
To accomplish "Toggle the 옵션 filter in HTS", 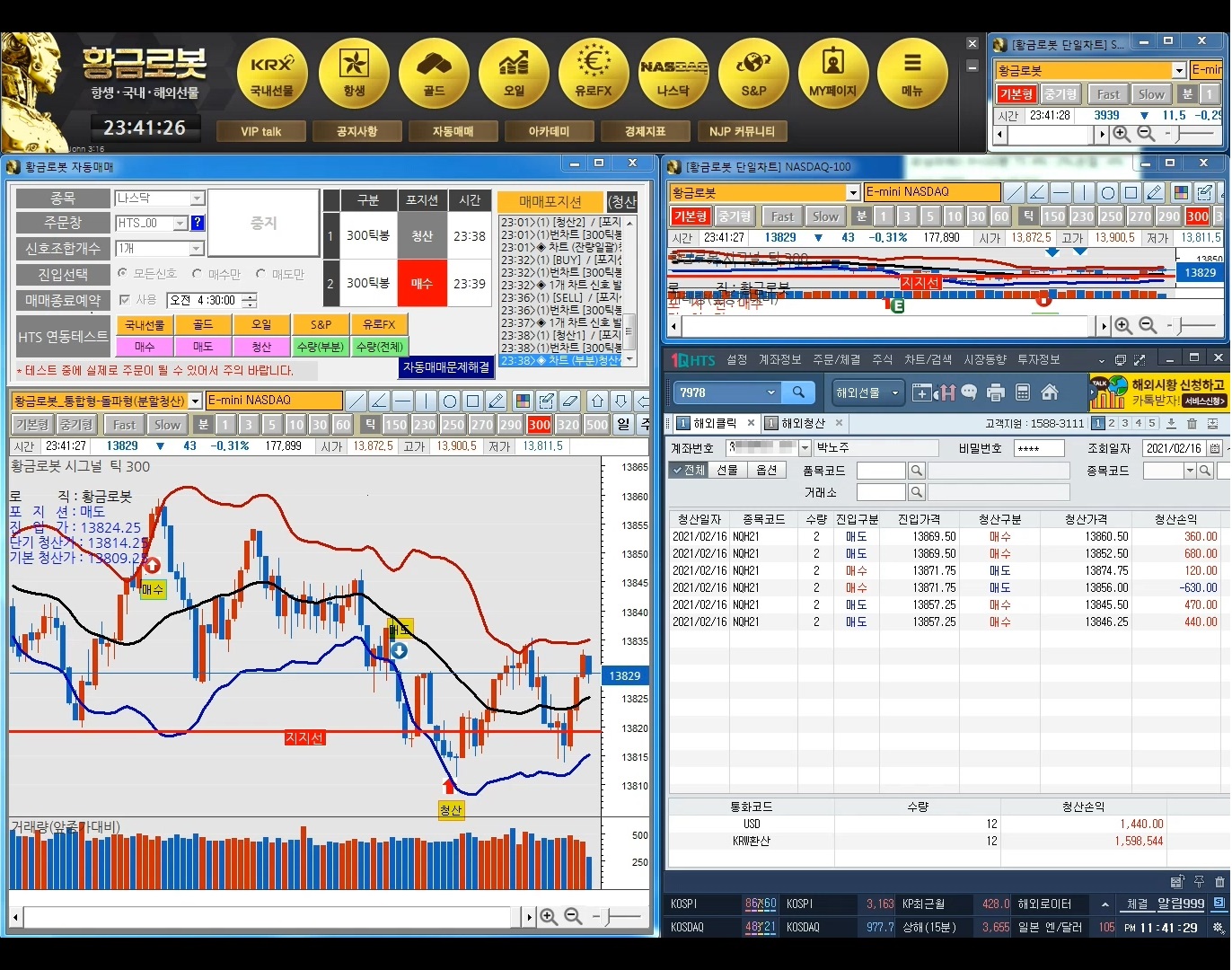I will tap(766, 471).
